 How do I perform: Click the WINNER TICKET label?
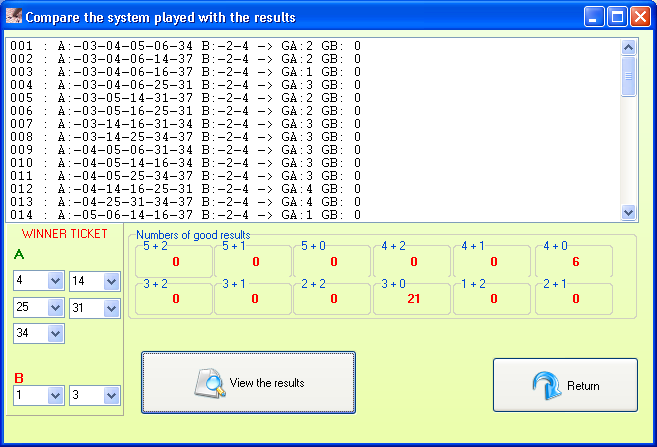tap(65, 234)
